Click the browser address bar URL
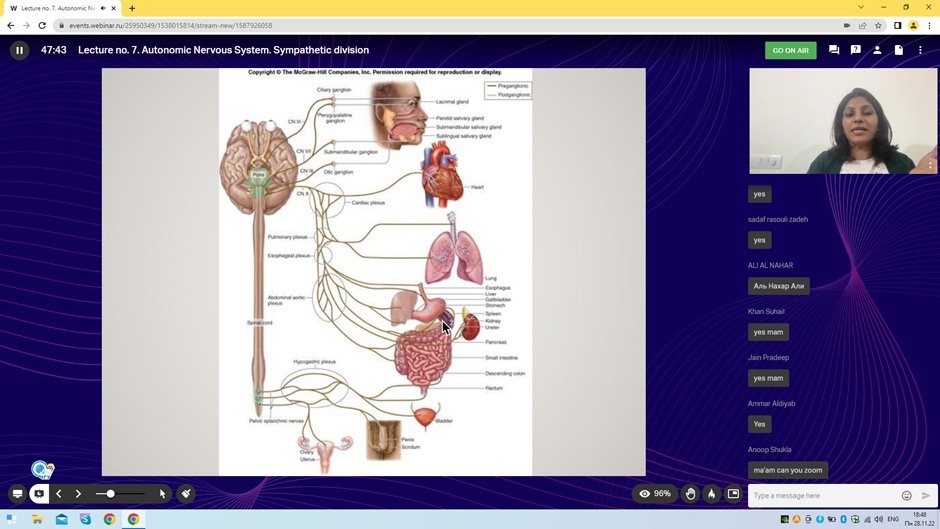Viewport: 940px width, 529px height. point(170,26)
